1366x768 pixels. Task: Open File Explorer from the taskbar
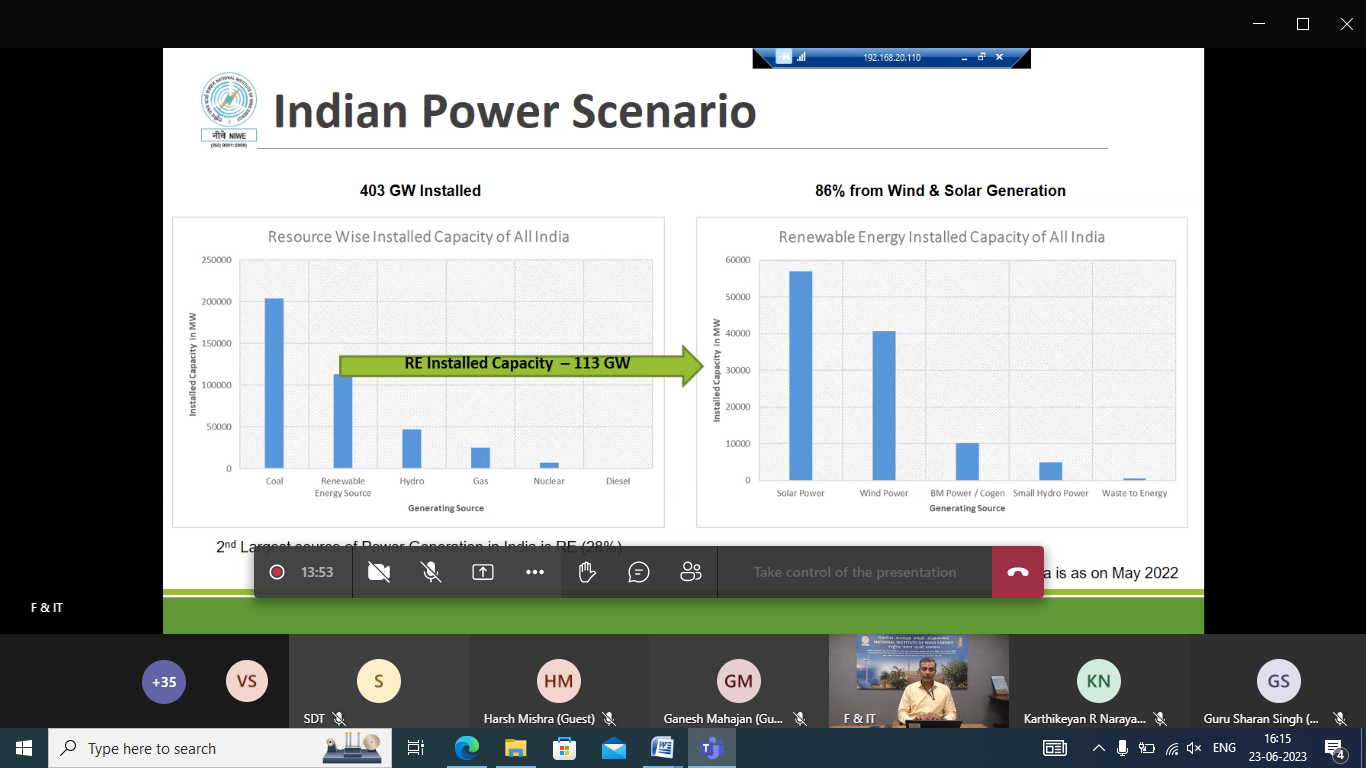point(516,748)
